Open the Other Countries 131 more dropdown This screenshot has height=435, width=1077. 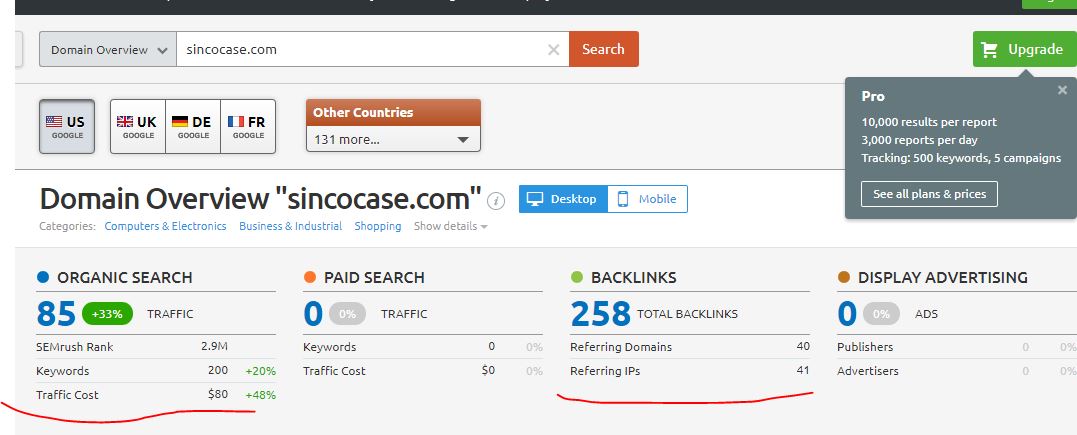393,140
